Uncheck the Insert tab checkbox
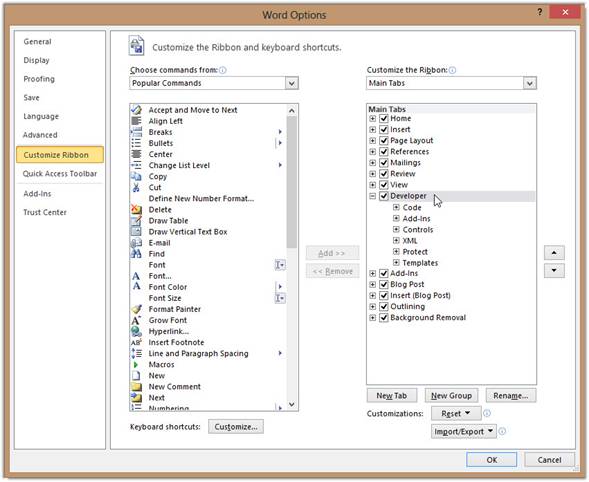Screen dimensions: 589x482 point(384,129)
